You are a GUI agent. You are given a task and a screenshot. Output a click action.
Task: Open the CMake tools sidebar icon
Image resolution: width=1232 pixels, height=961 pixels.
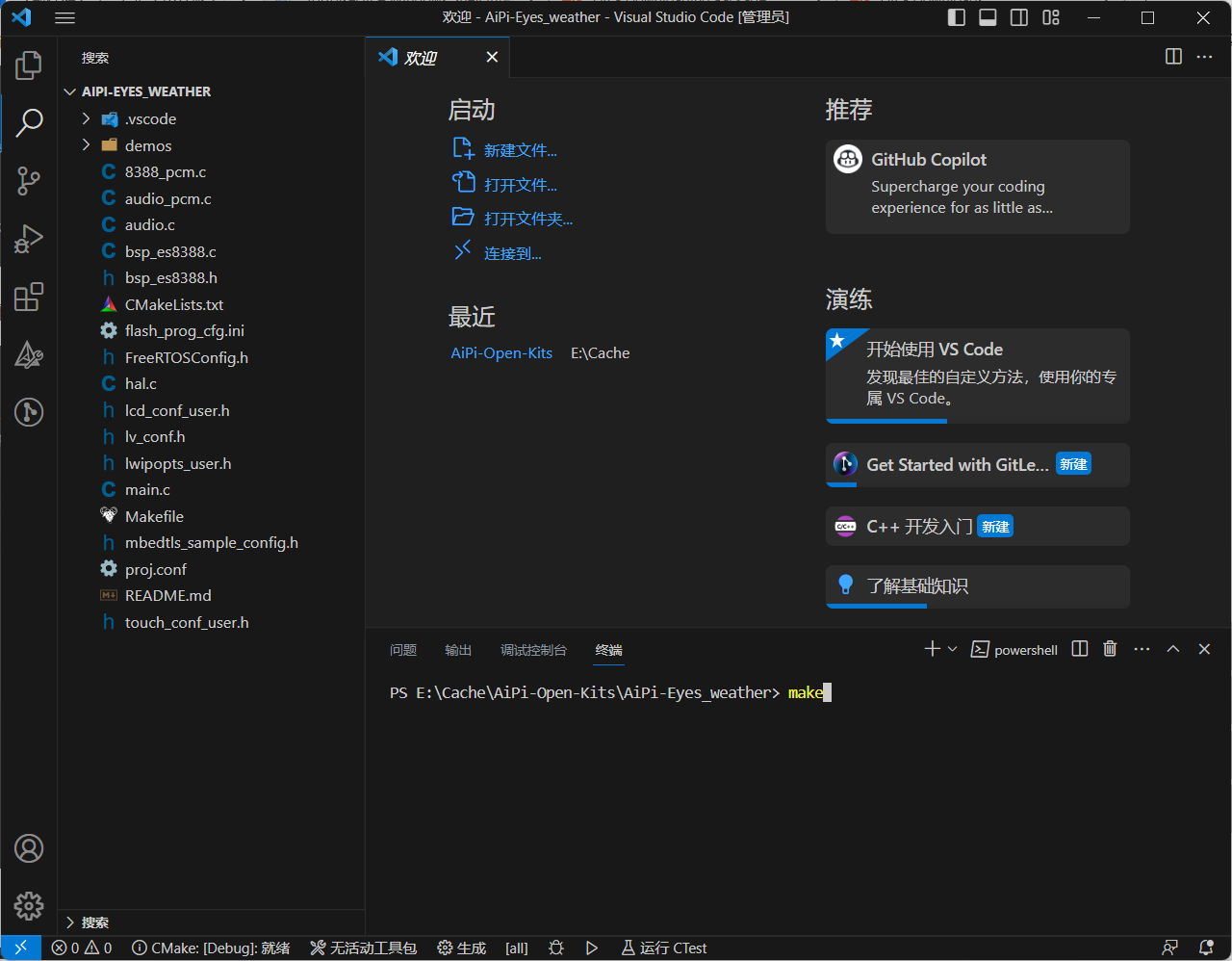tap(29, 354)
